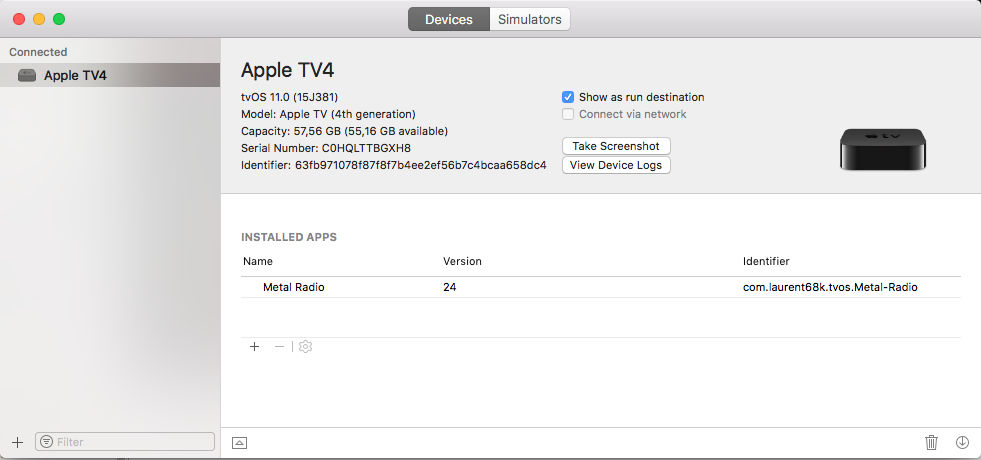Click the Filter field in the sidebar

[125, 442]
